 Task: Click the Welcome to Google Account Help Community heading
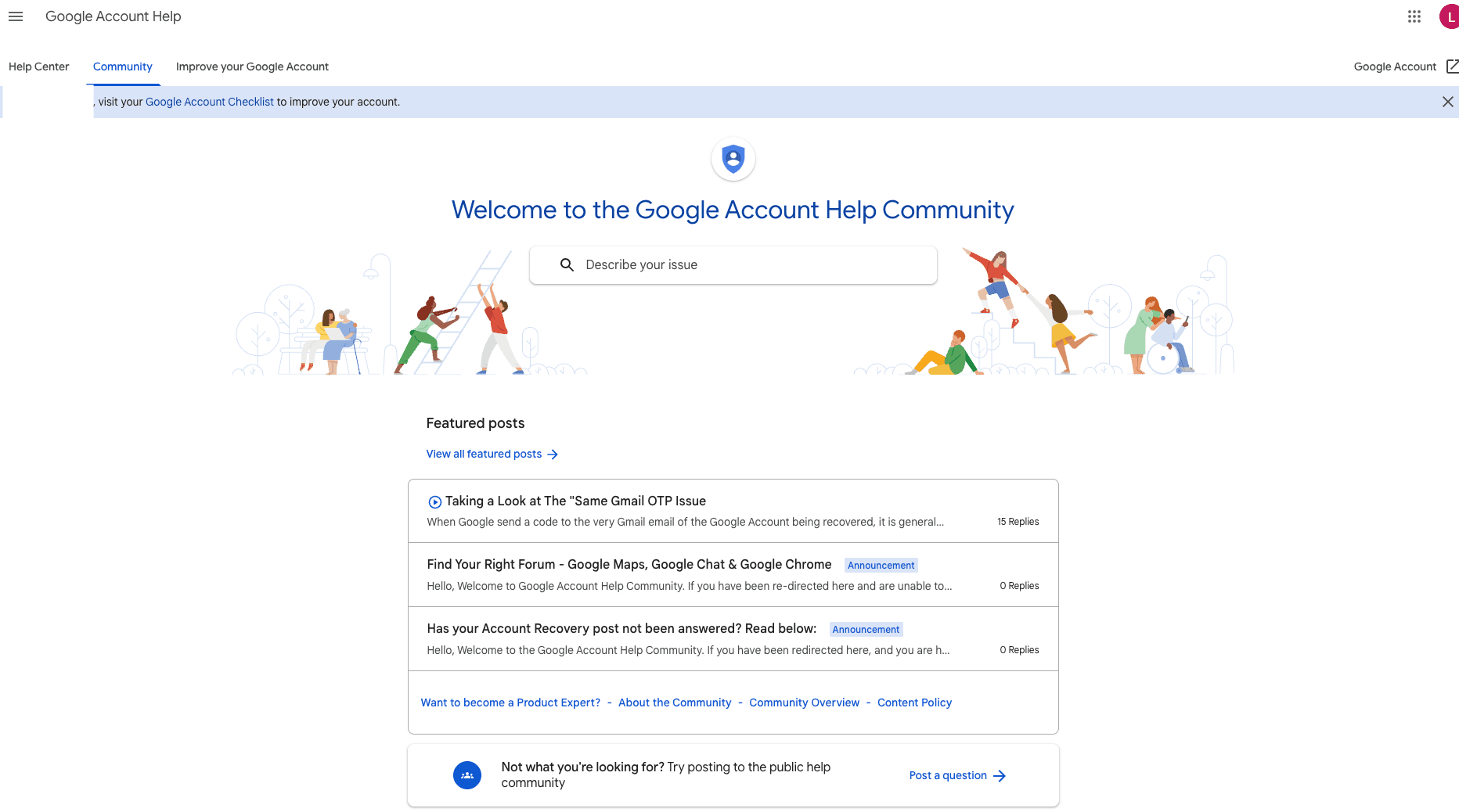pos(733,210)
